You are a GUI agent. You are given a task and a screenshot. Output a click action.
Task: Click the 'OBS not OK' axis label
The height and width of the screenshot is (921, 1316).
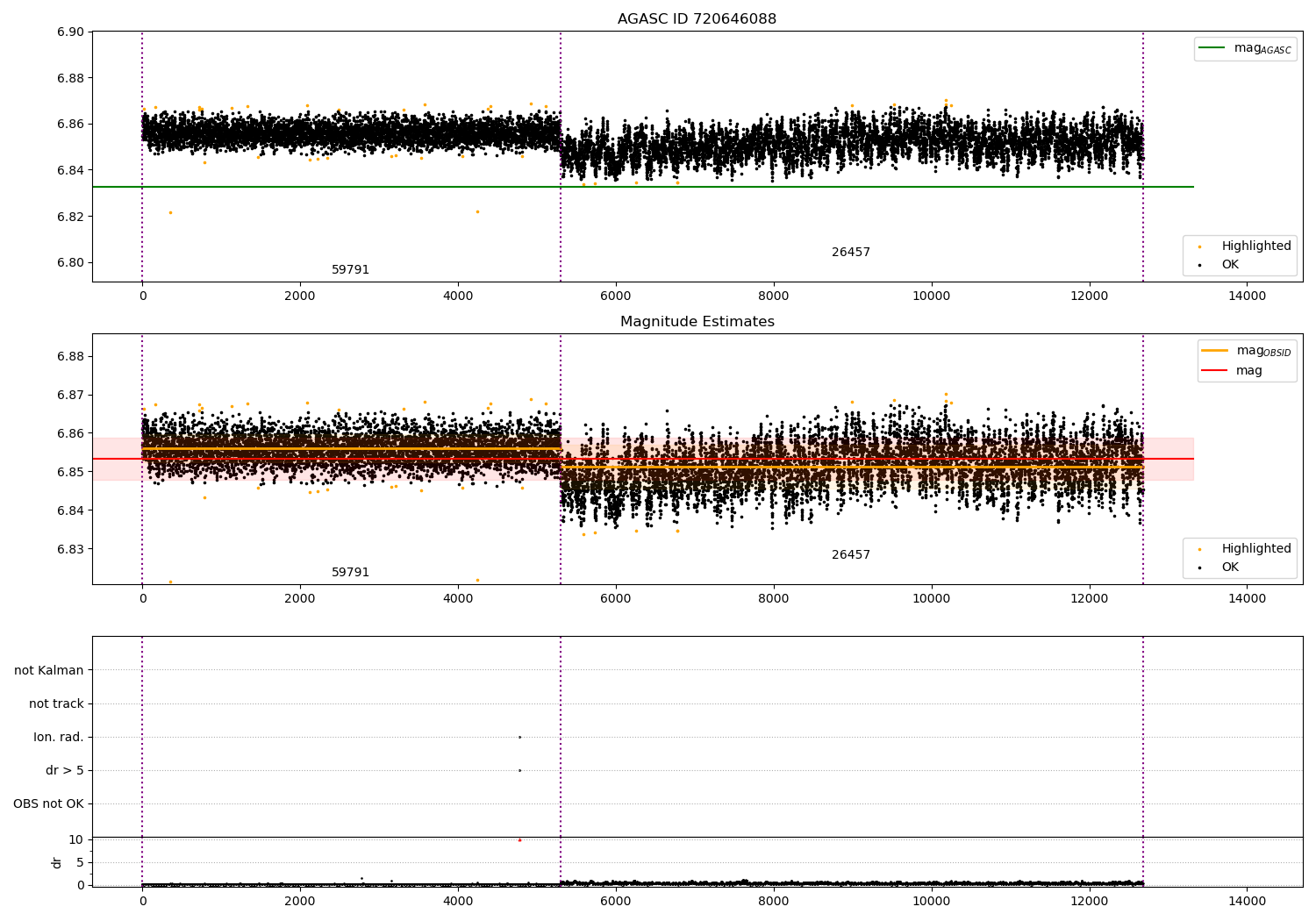(x=48, y=804)
